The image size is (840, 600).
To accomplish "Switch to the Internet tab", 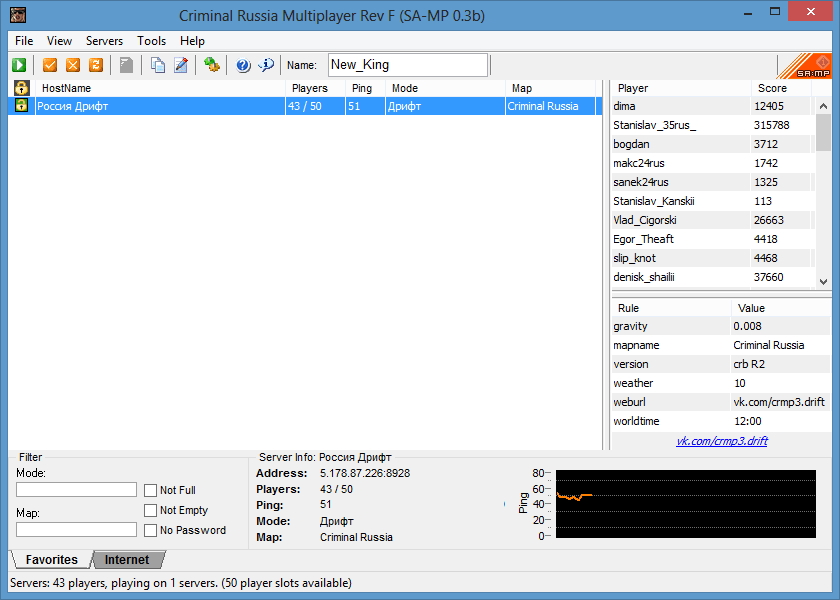I will (x=127, y=560).
